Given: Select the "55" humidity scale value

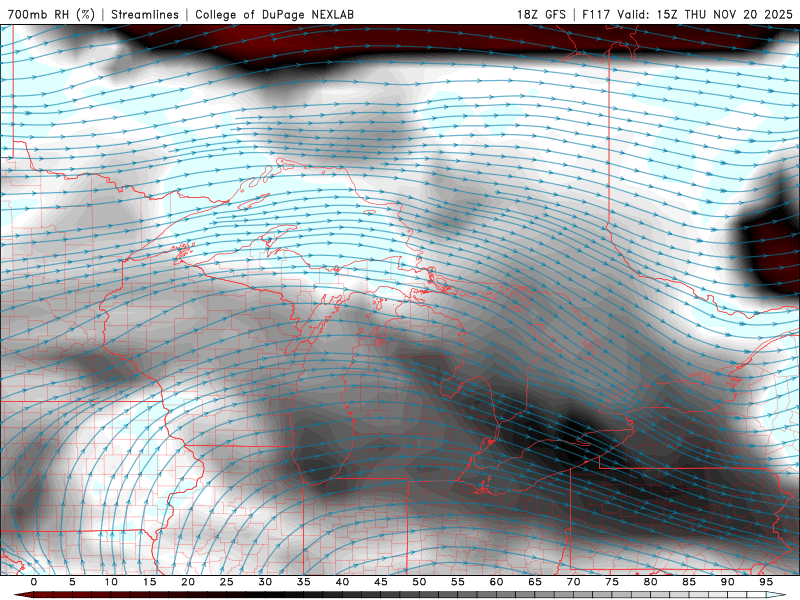Looking at the screenshot, I should (458, 582).
